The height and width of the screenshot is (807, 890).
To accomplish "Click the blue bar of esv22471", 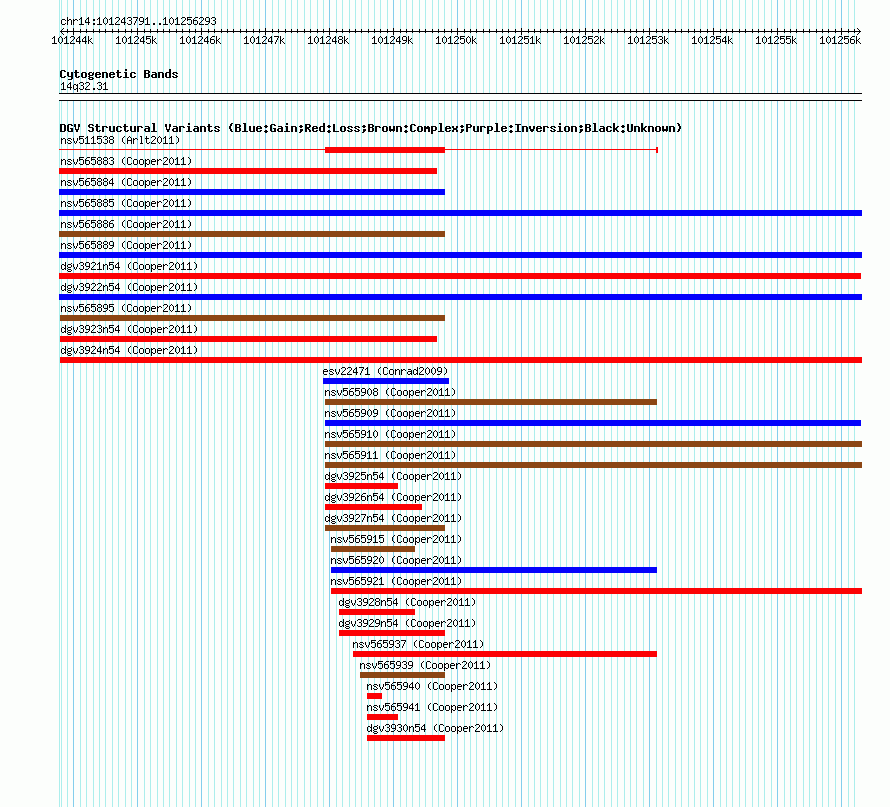I will click(x=386, y=381).
